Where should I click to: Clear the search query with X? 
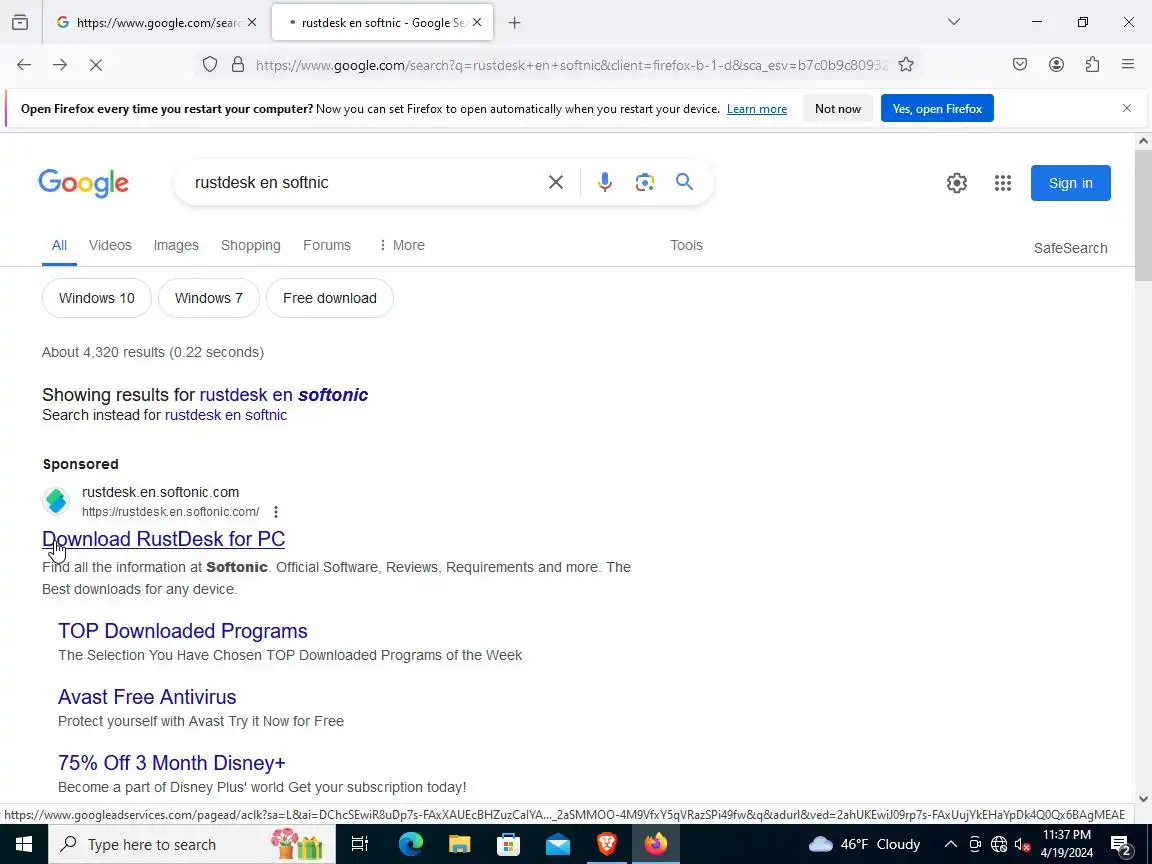pyautogui.click(x=556, y=182)
